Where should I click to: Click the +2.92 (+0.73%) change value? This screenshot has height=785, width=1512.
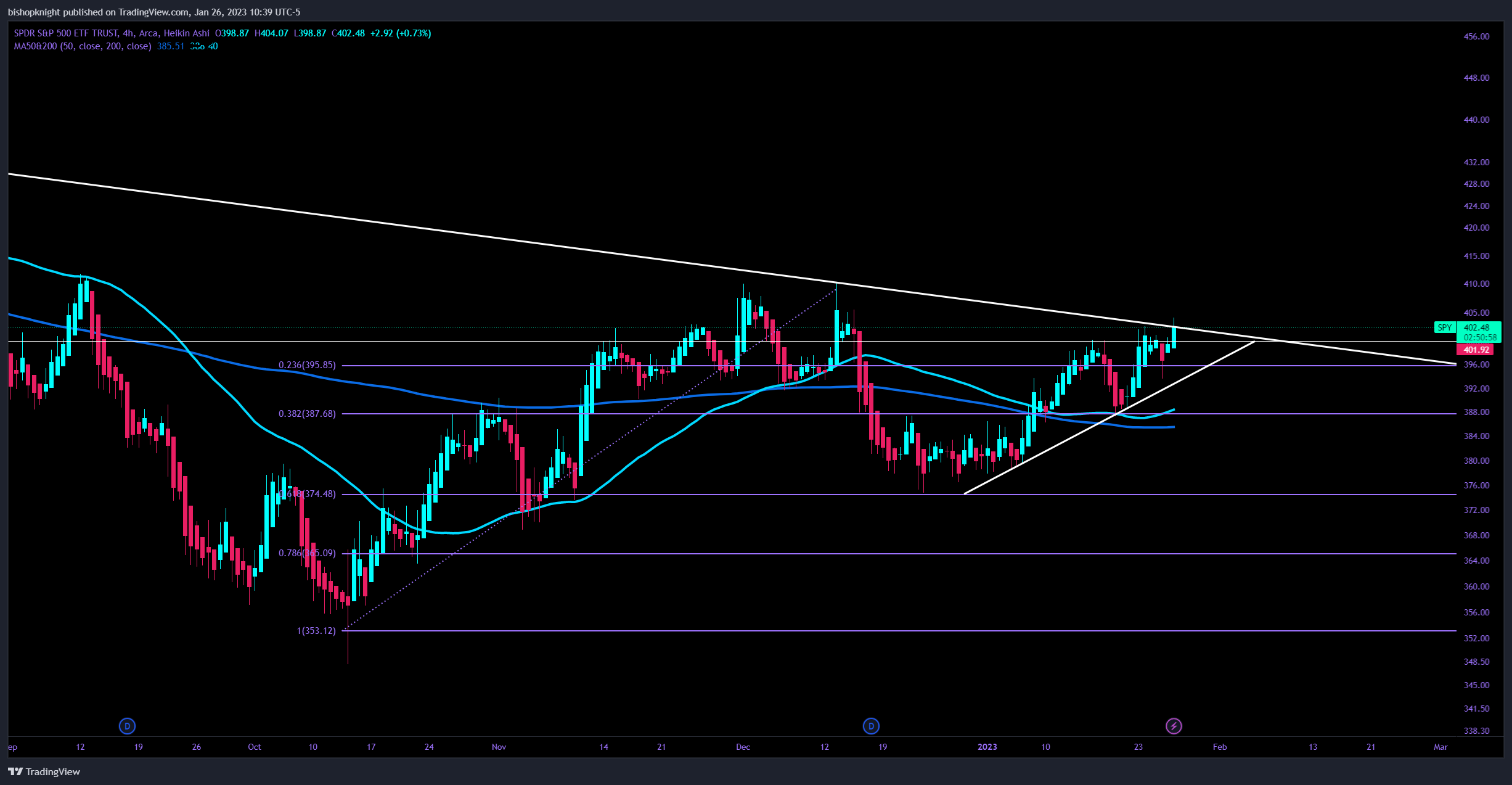[x=401, y=33]
